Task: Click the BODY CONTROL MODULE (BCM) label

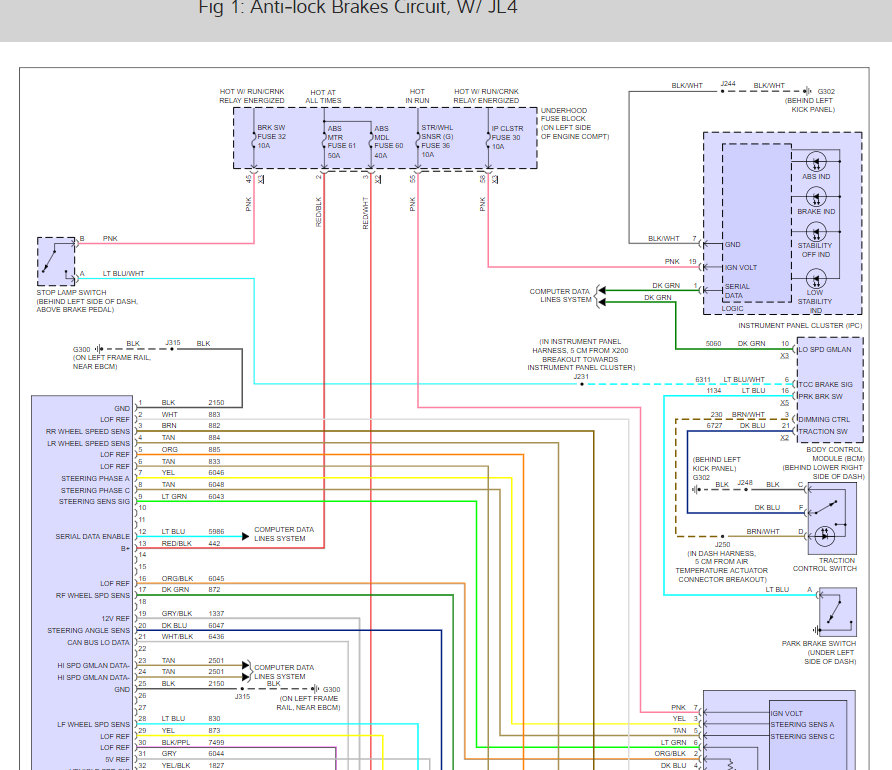Action: tap(835, 454)
